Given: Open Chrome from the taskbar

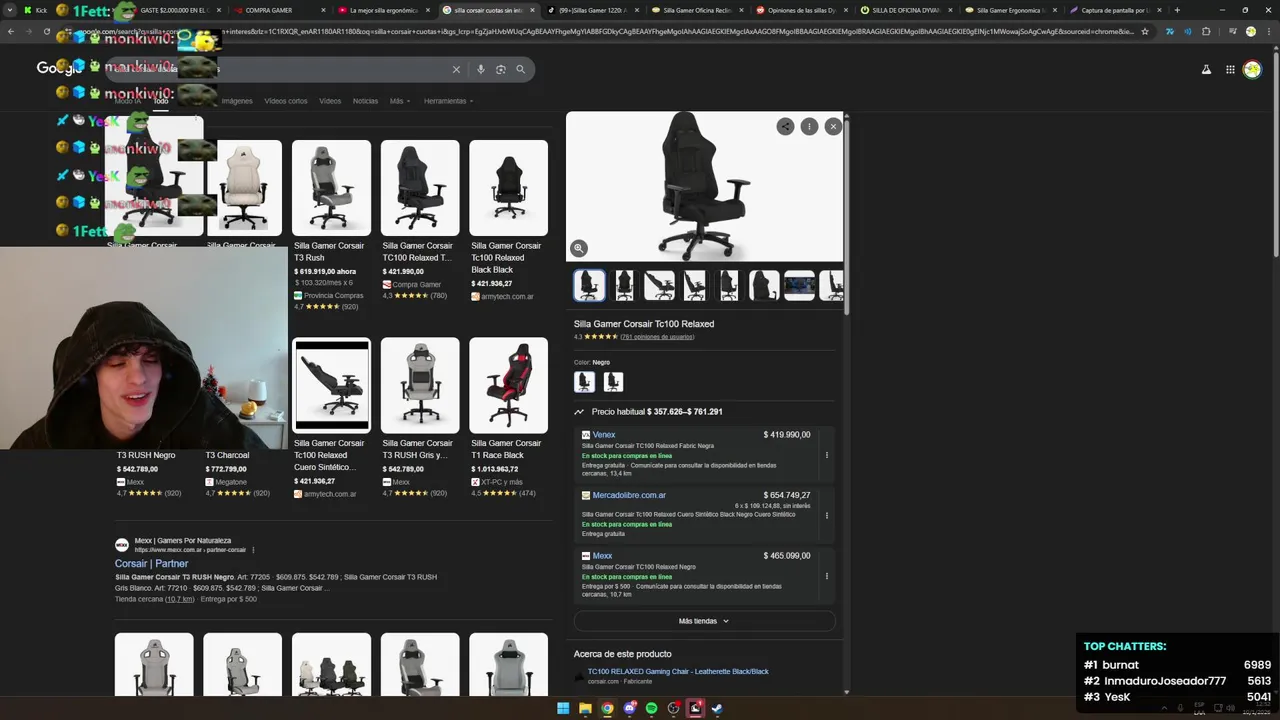Looking at the screenshot, I should [607, 708].
